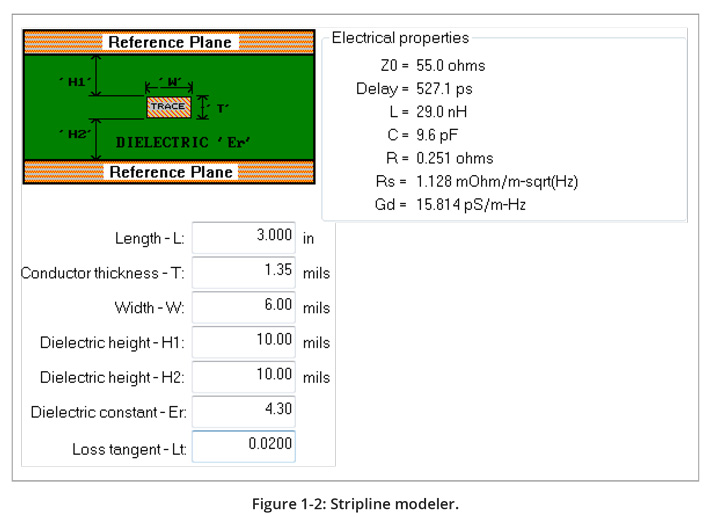Click the Dielectric height - H1 field
Image resolution: width=710 pixels, height=517 pixels.
click(244, 342)
